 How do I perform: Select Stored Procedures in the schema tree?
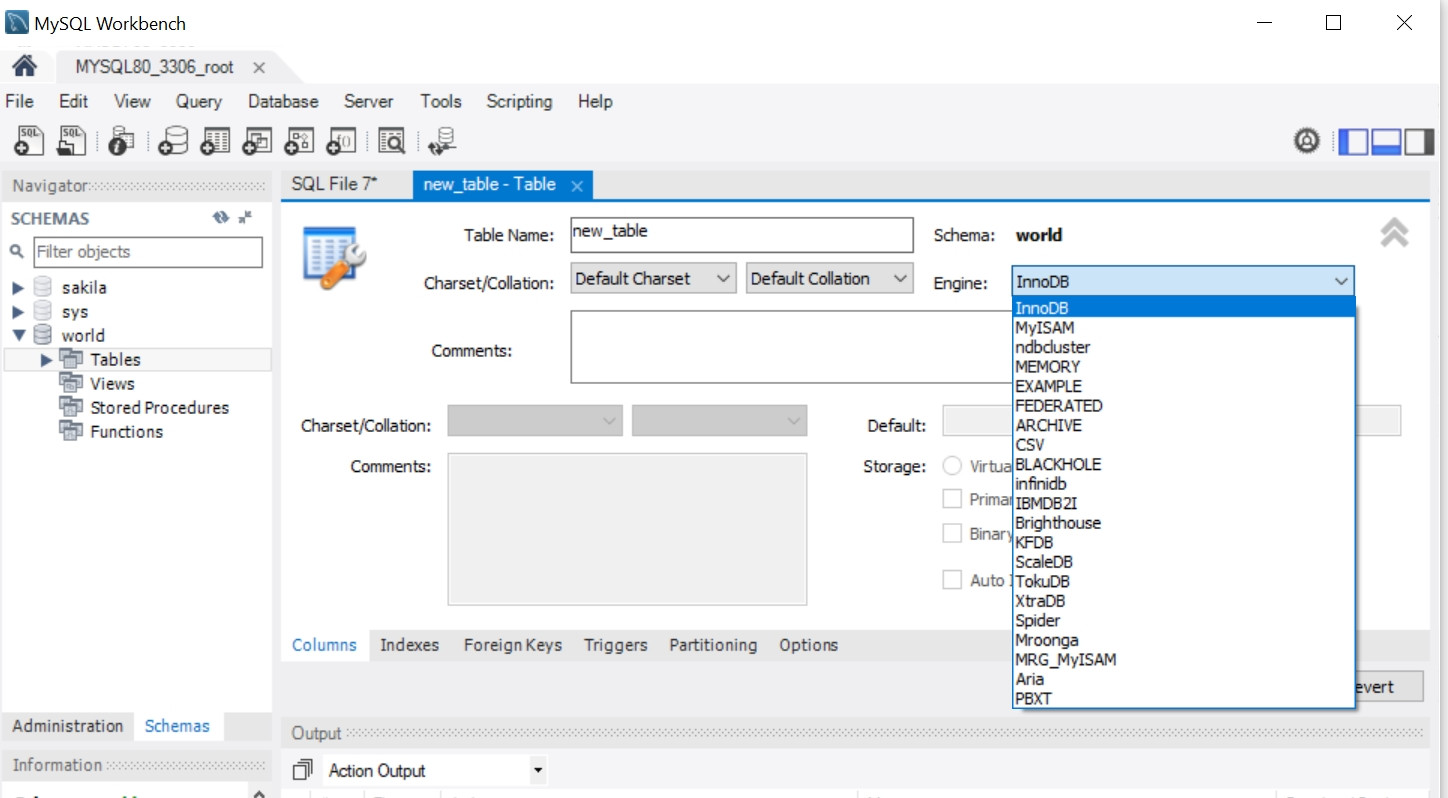[x=159, y=408]
